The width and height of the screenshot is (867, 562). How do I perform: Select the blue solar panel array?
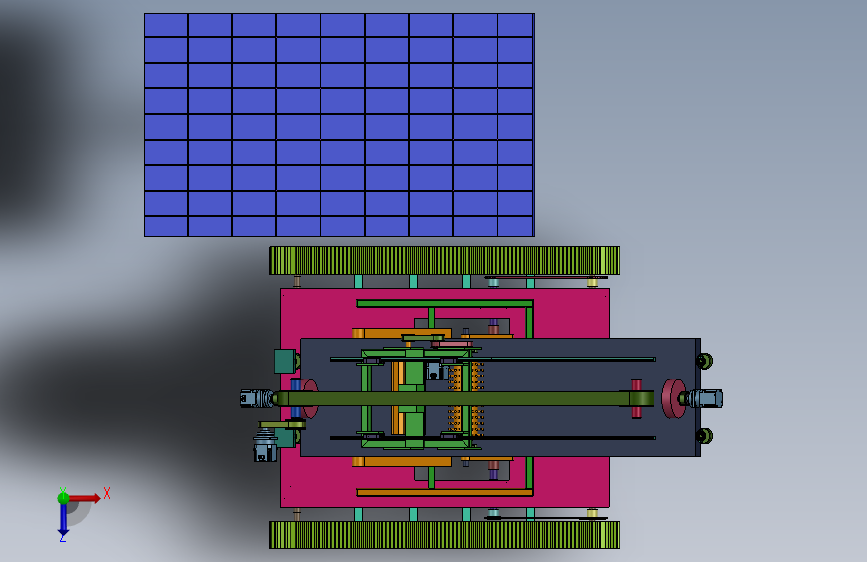[339, 125]
